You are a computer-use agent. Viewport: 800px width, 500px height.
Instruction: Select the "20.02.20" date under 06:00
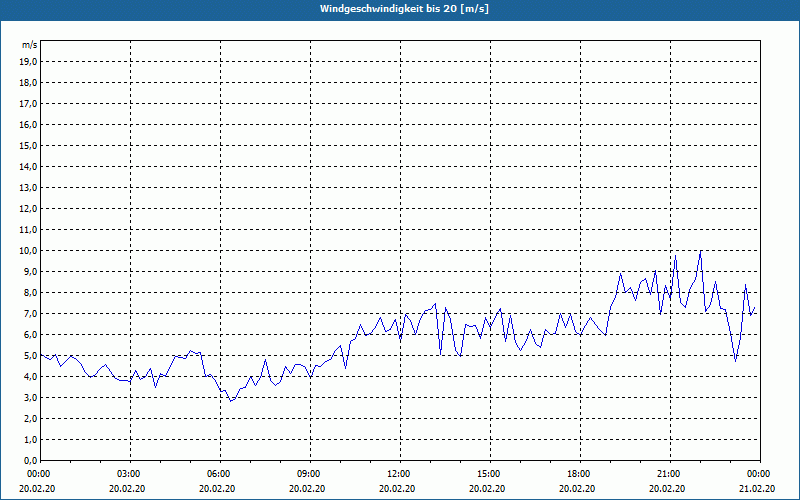pyautogui.click(x=217, y=488)
